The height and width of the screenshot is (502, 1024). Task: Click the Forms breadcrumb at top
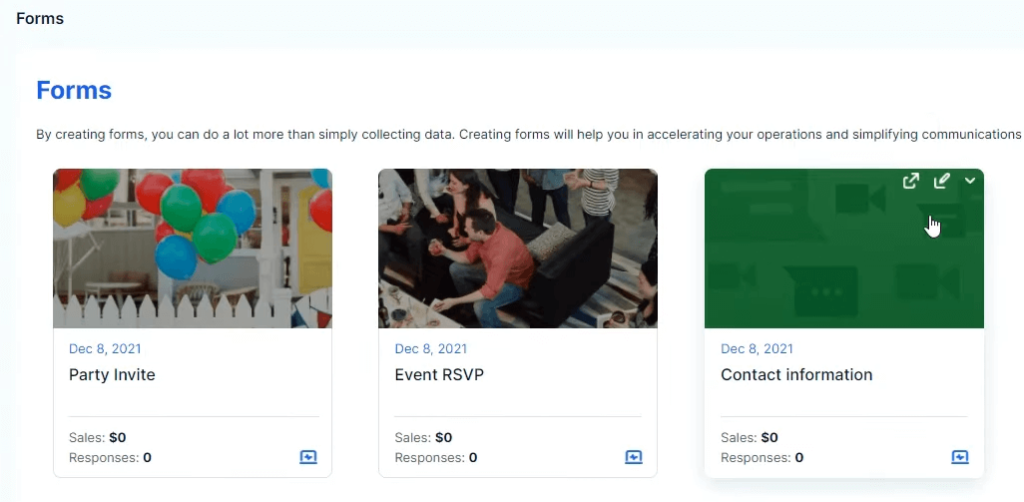[40, 18]
